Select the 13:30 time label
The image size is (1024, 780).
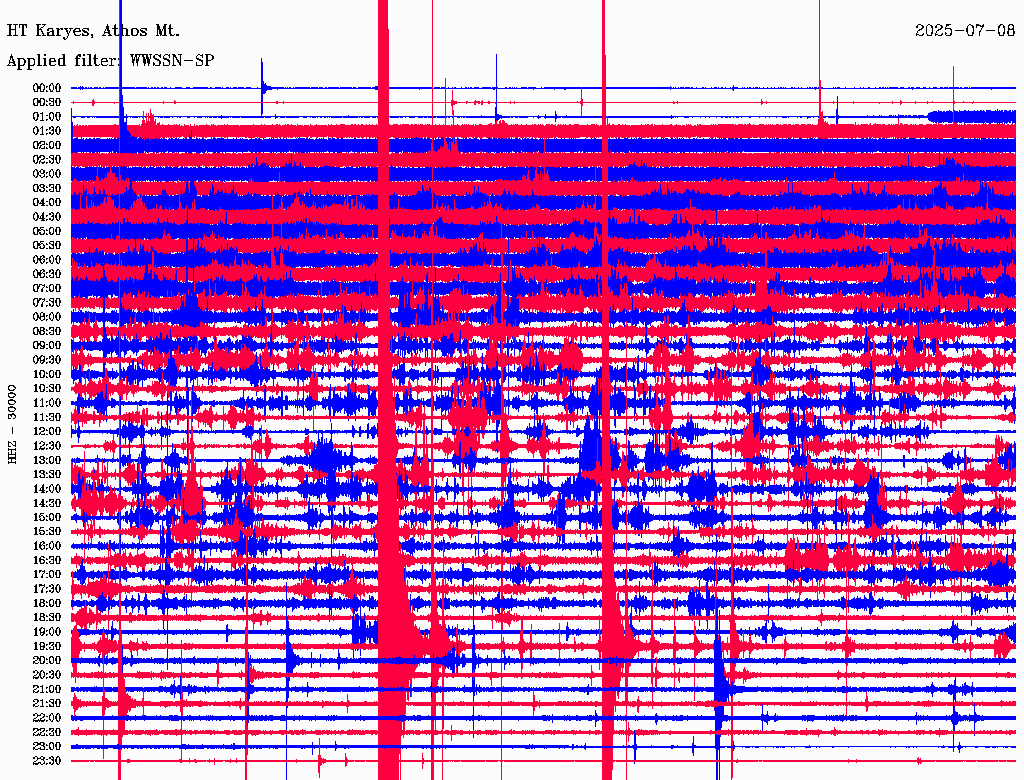(x=47, y=475)
